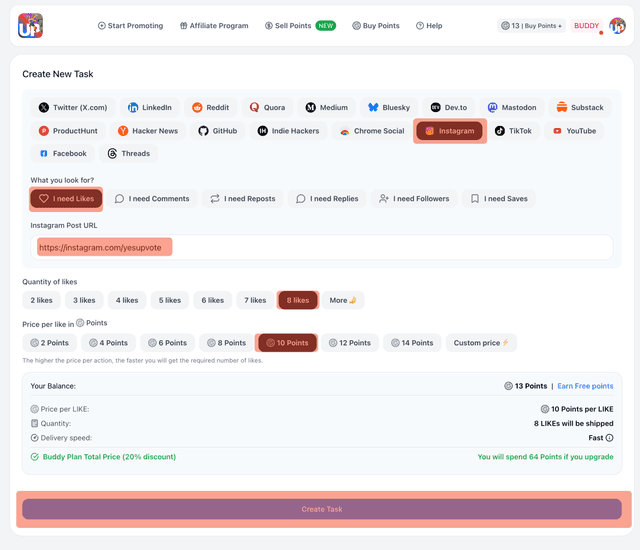Select the I need Comments option
The width and height of the screenshot is (640, 550).
pyautogui.click(x=152, y=199)
